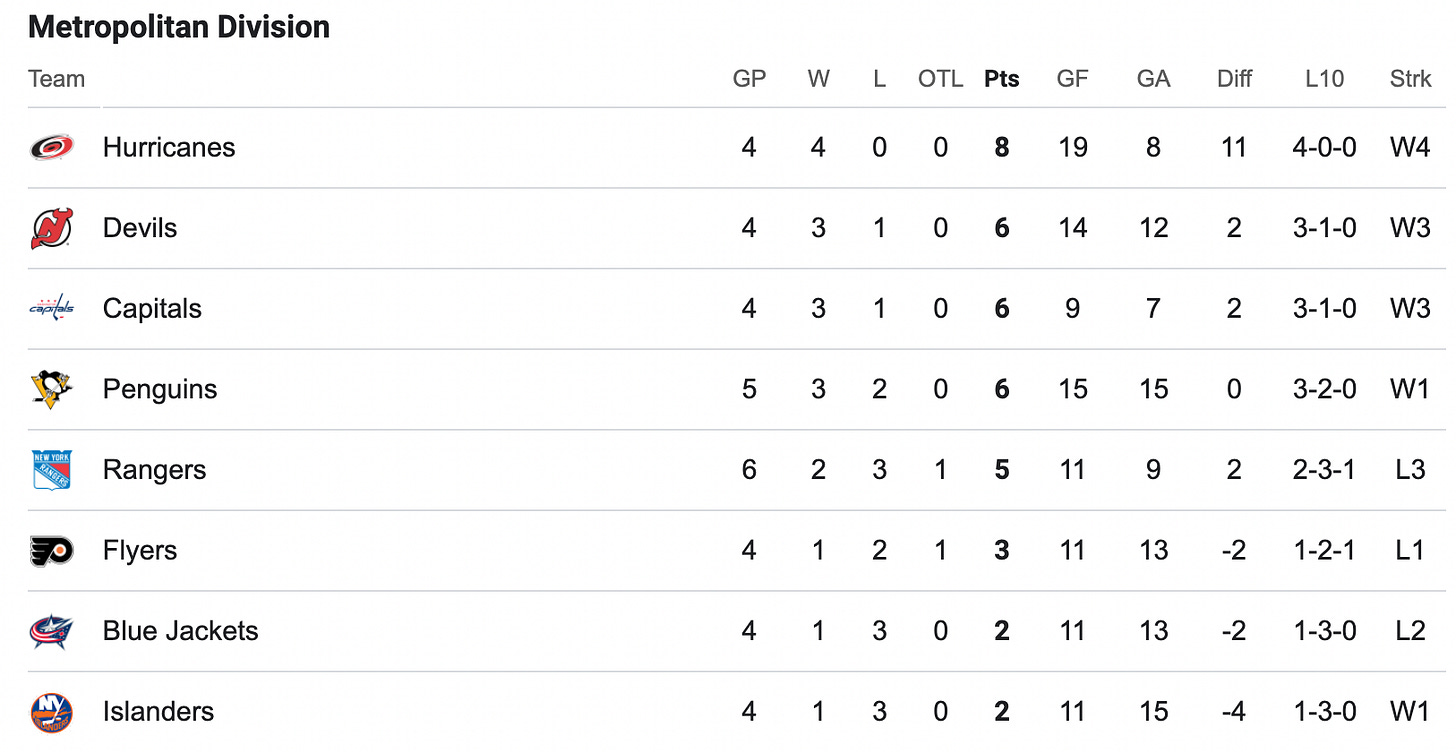Viewport: 1456px width, 752px height.
Task: Click the GP column header
Action: point(749,79)
